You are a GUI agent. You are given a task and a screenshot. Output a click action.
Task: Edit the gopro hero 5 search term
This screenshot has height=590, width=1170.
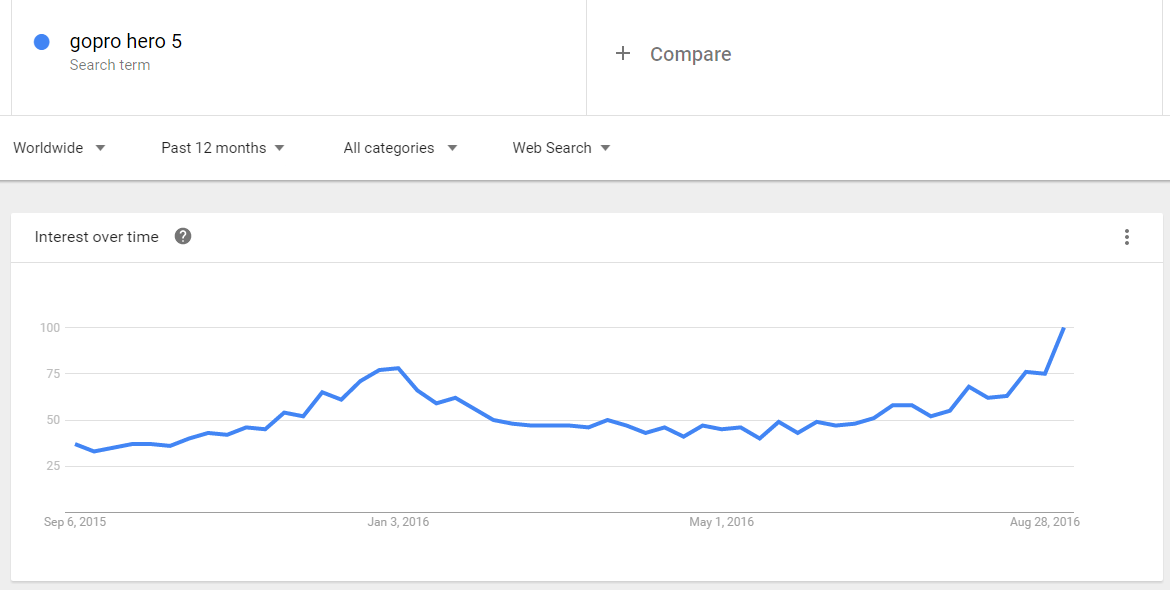point(126,42)
